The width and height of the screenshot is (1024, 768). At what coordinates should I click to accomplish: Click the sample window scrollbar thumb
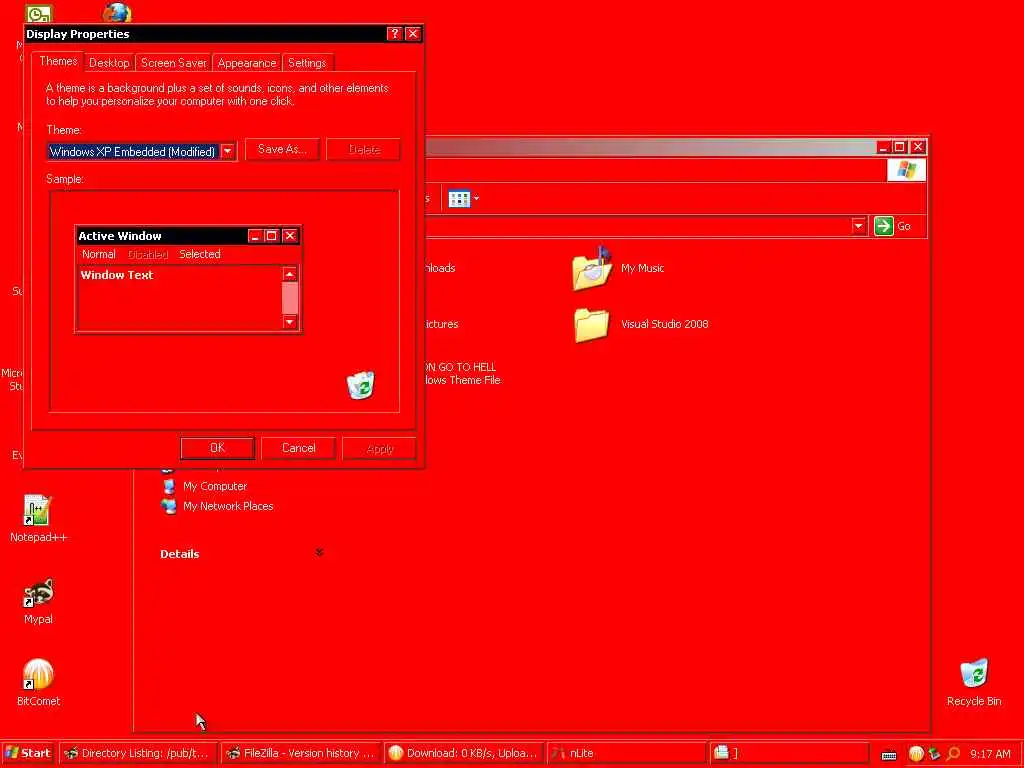(290, 298)
